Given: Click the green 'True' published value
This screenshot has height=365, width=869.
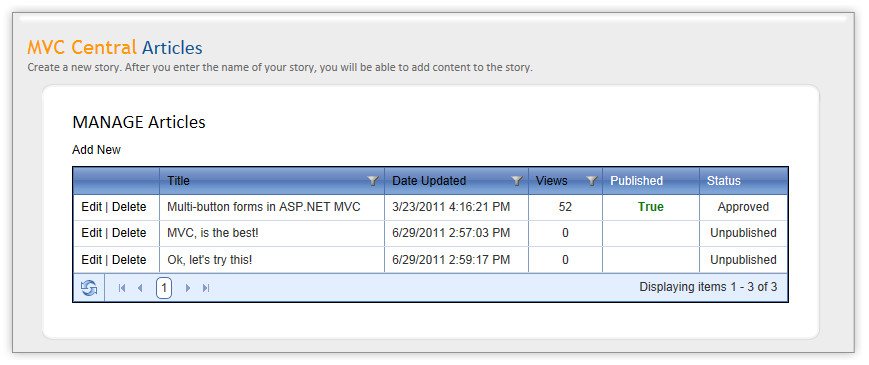Looking at the screenshot, I should tap(651, 207).
